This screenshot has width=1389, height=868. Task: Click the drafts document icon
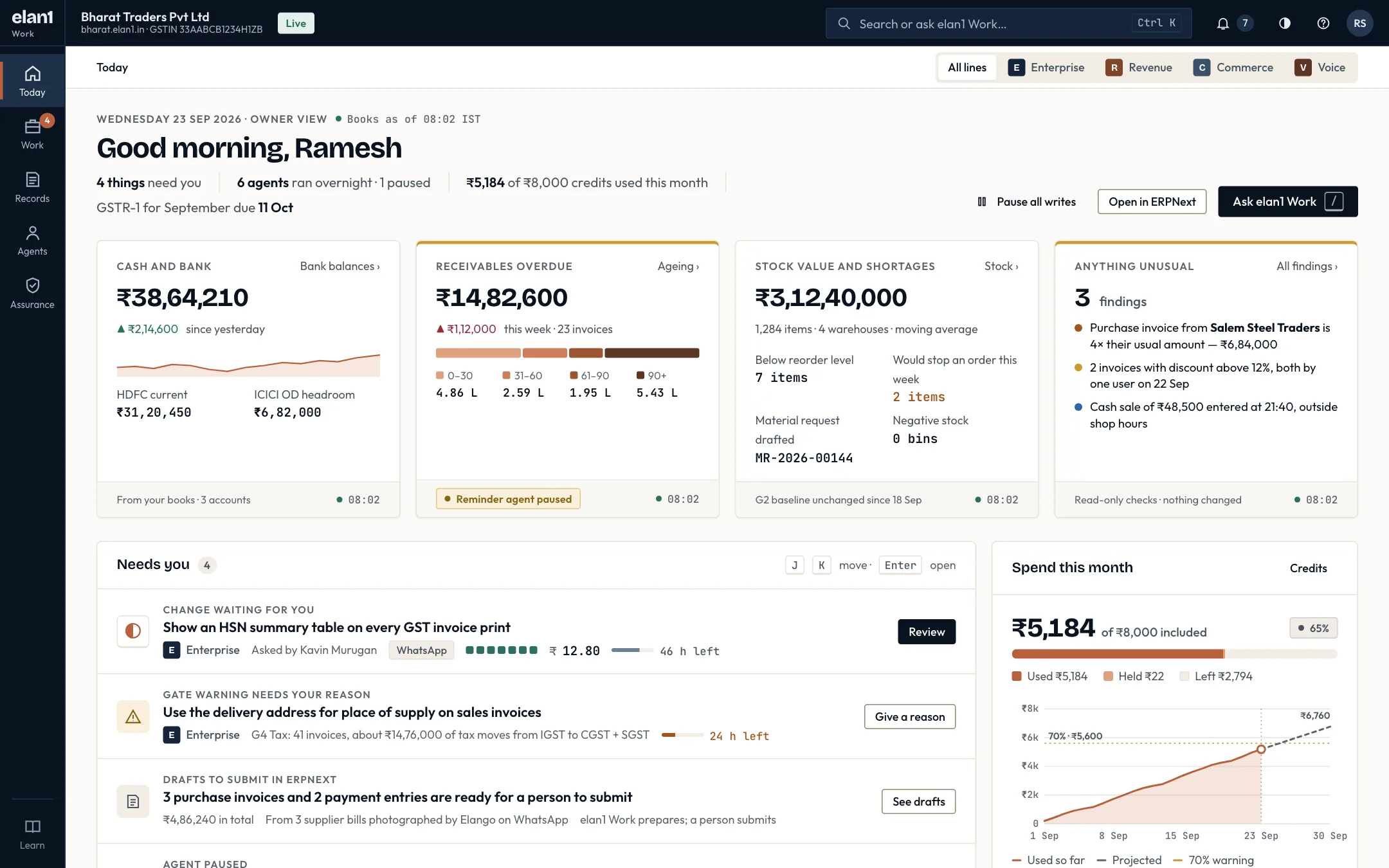[x=133, y=801]
